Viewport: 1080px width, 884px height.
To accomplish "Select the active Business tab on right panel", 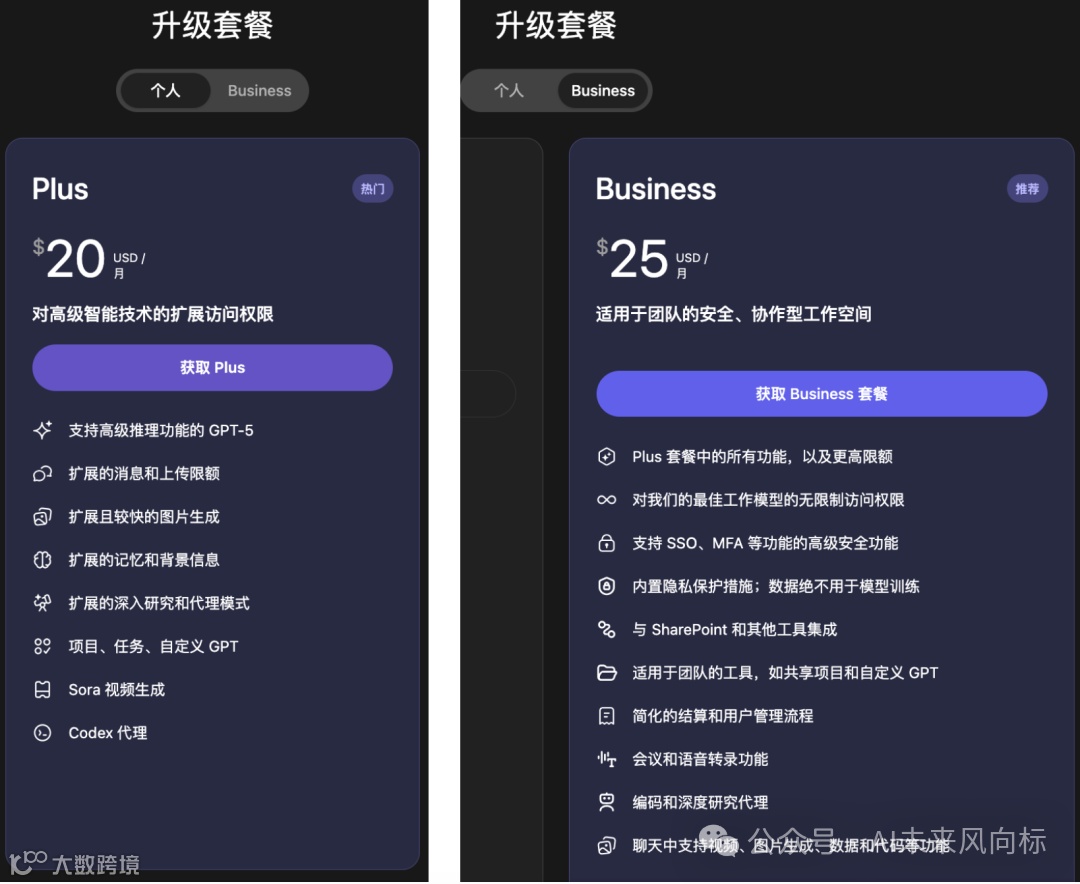I will pyautogui.click(x=603, y=90).
